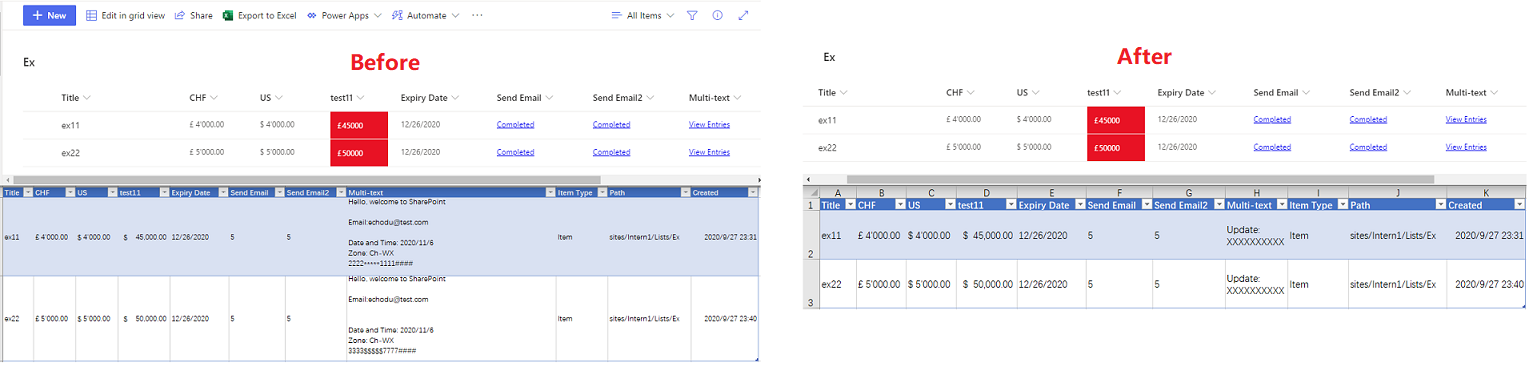Open Path filter arrow in After Excel table
1529x368 pixels.
(1441, 204)
